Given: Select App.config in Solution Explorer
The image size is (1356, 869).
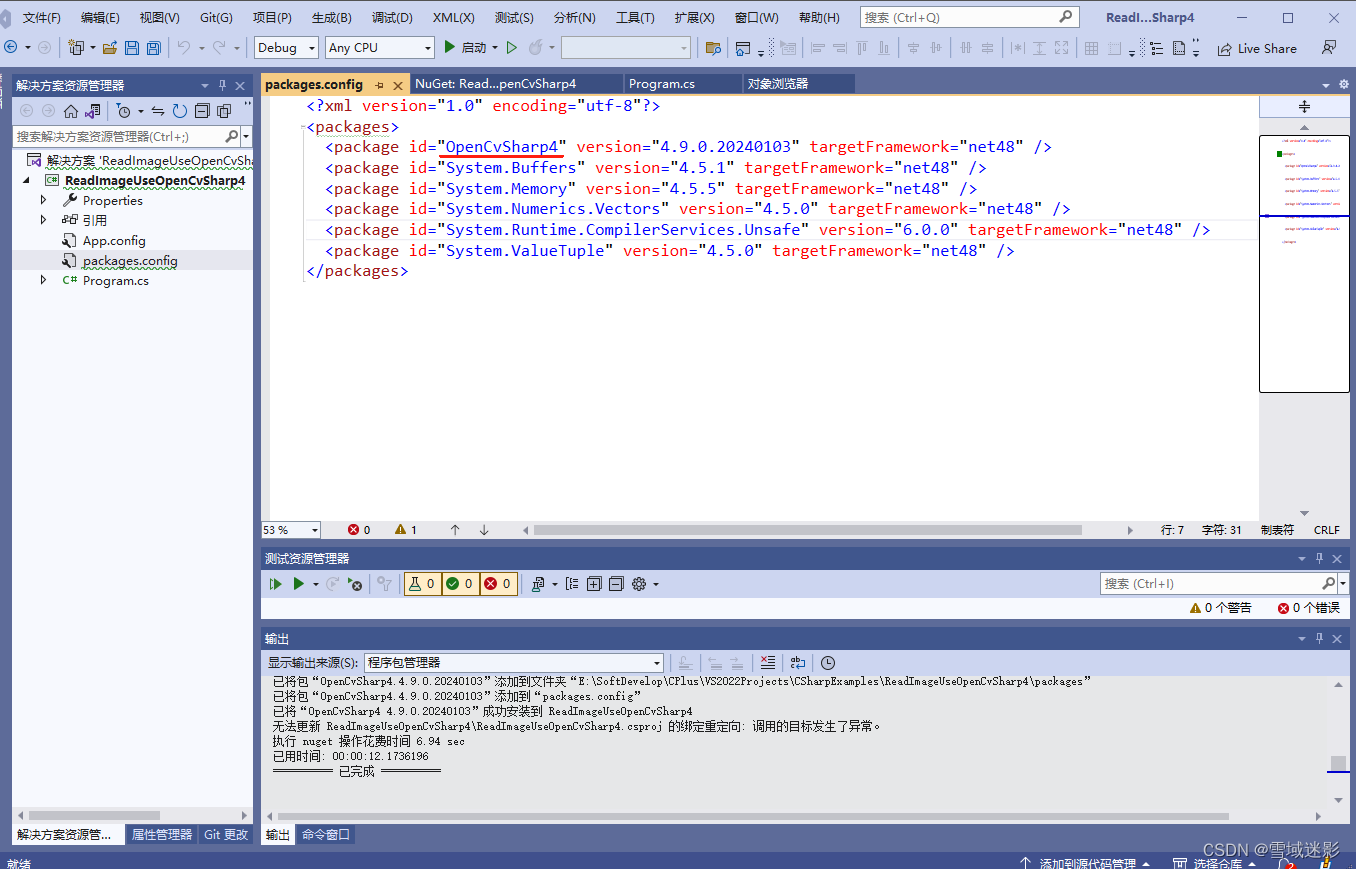Looking at the screenshot, I should (x=114, y=240).
